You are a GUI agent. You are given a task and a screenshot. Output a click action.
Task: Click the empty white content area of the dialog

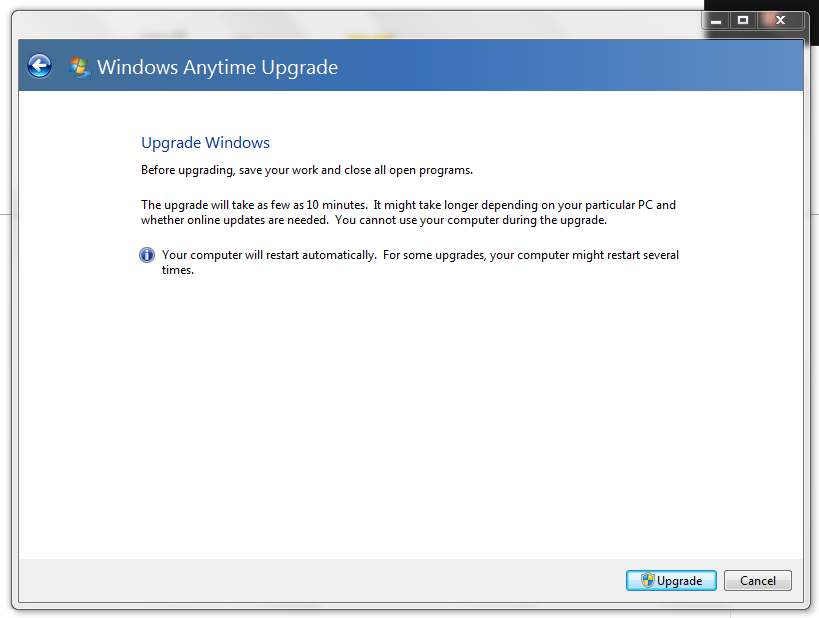(400, 420)
